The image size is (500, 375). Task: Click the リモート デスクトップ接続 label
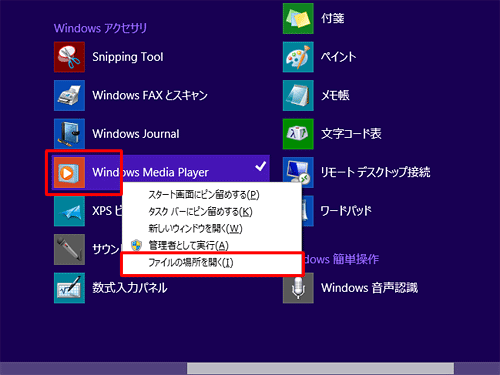(x=375, y=172)
